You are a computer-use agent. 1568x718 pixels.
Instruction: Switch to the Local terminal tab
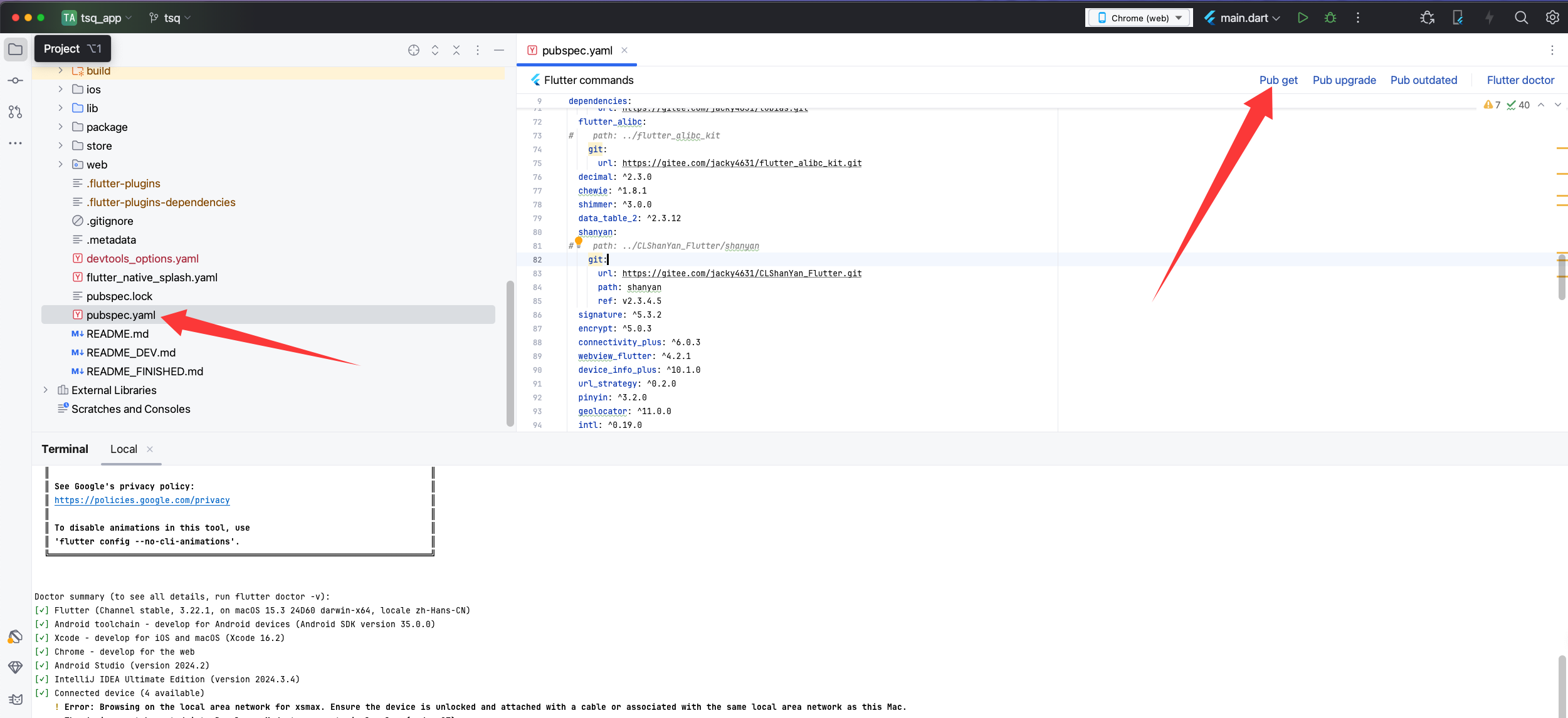tap(124, 449)
